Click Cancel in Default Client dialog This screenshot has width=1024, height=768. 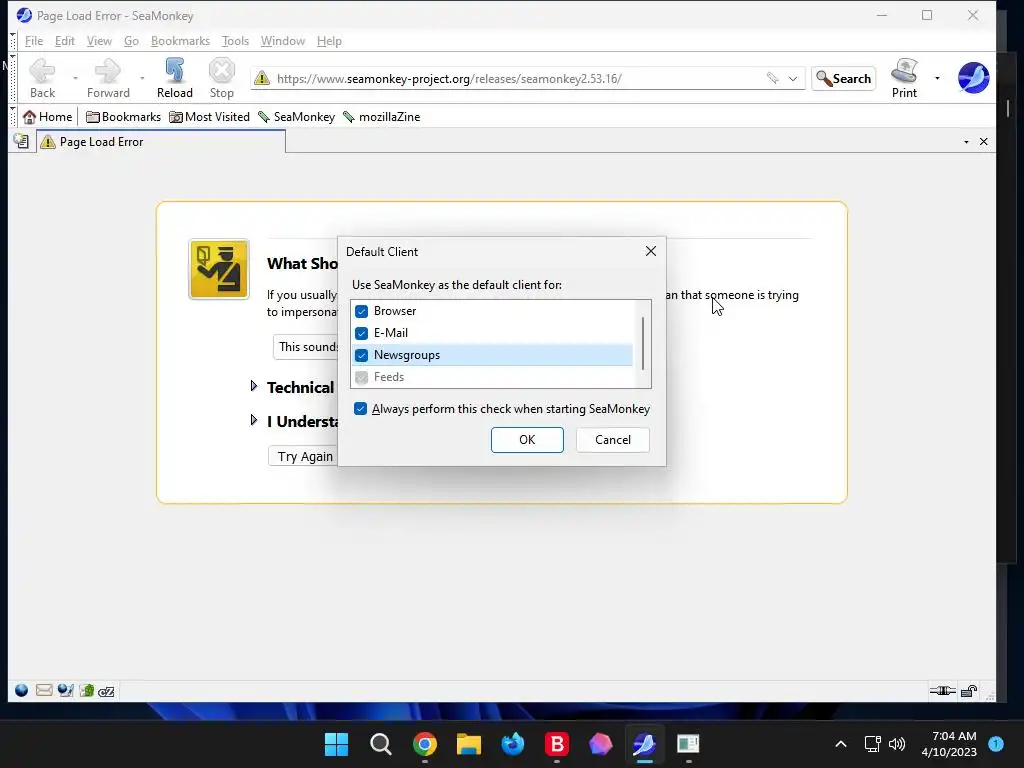tap(613, 440)
